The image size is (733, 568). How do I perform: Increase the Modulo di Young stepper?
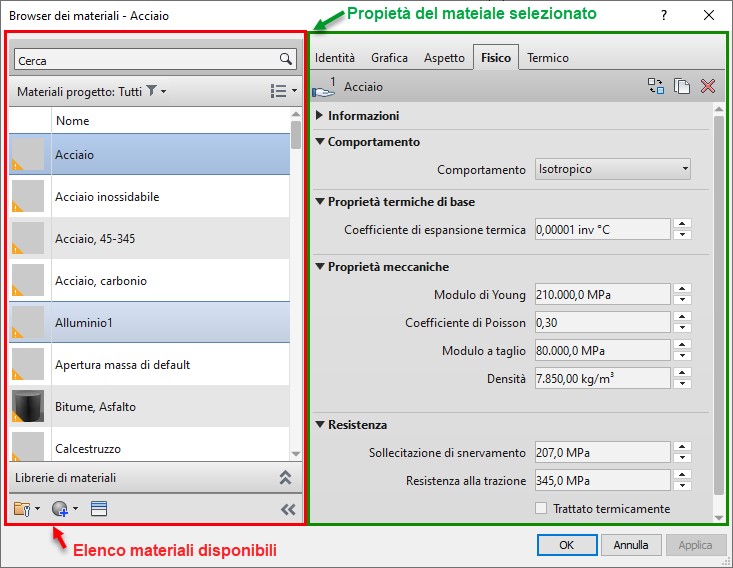pos(683,289)
